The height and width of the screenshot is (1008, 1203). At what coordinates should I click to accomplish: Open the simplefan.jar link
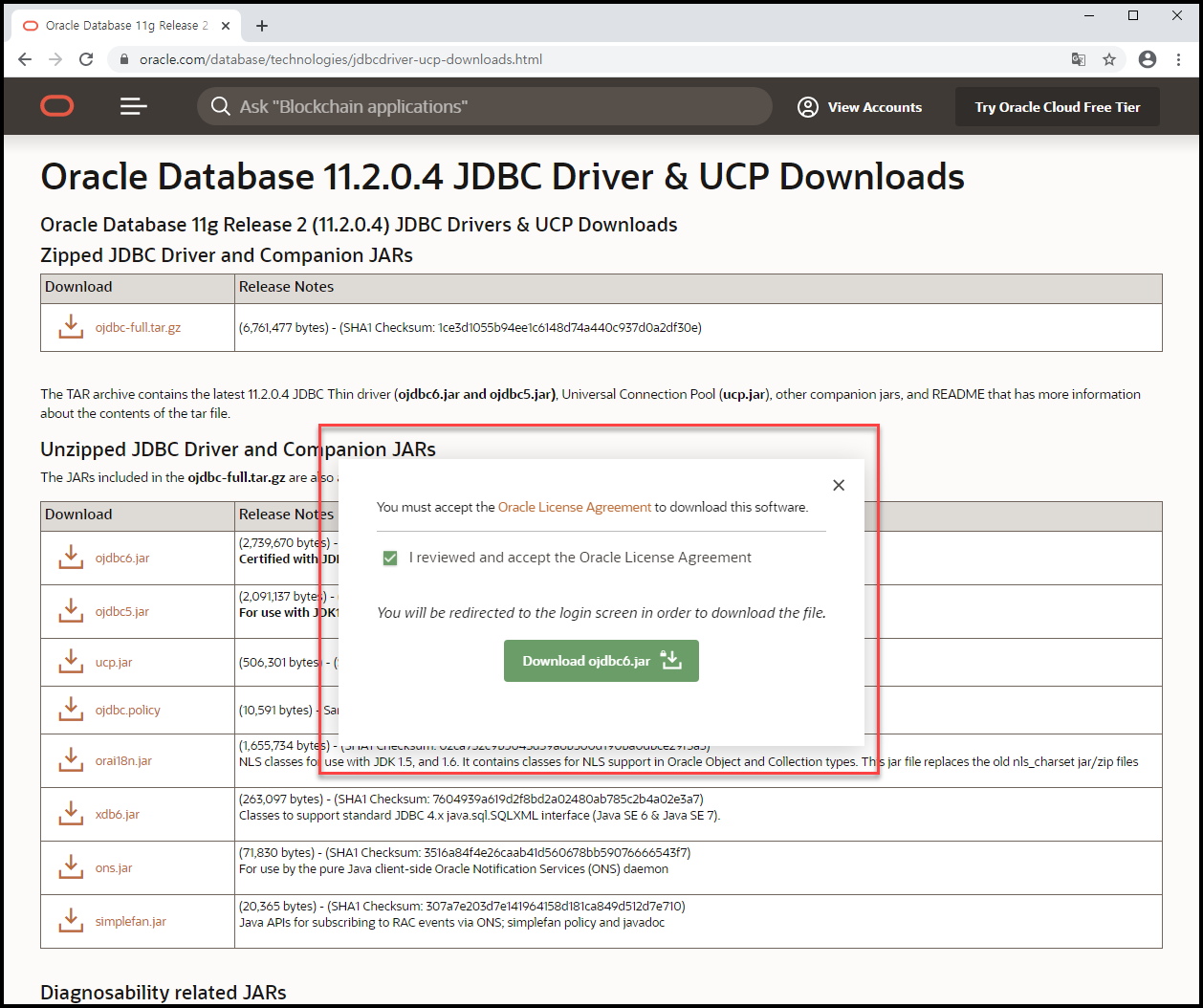[131, 921]
